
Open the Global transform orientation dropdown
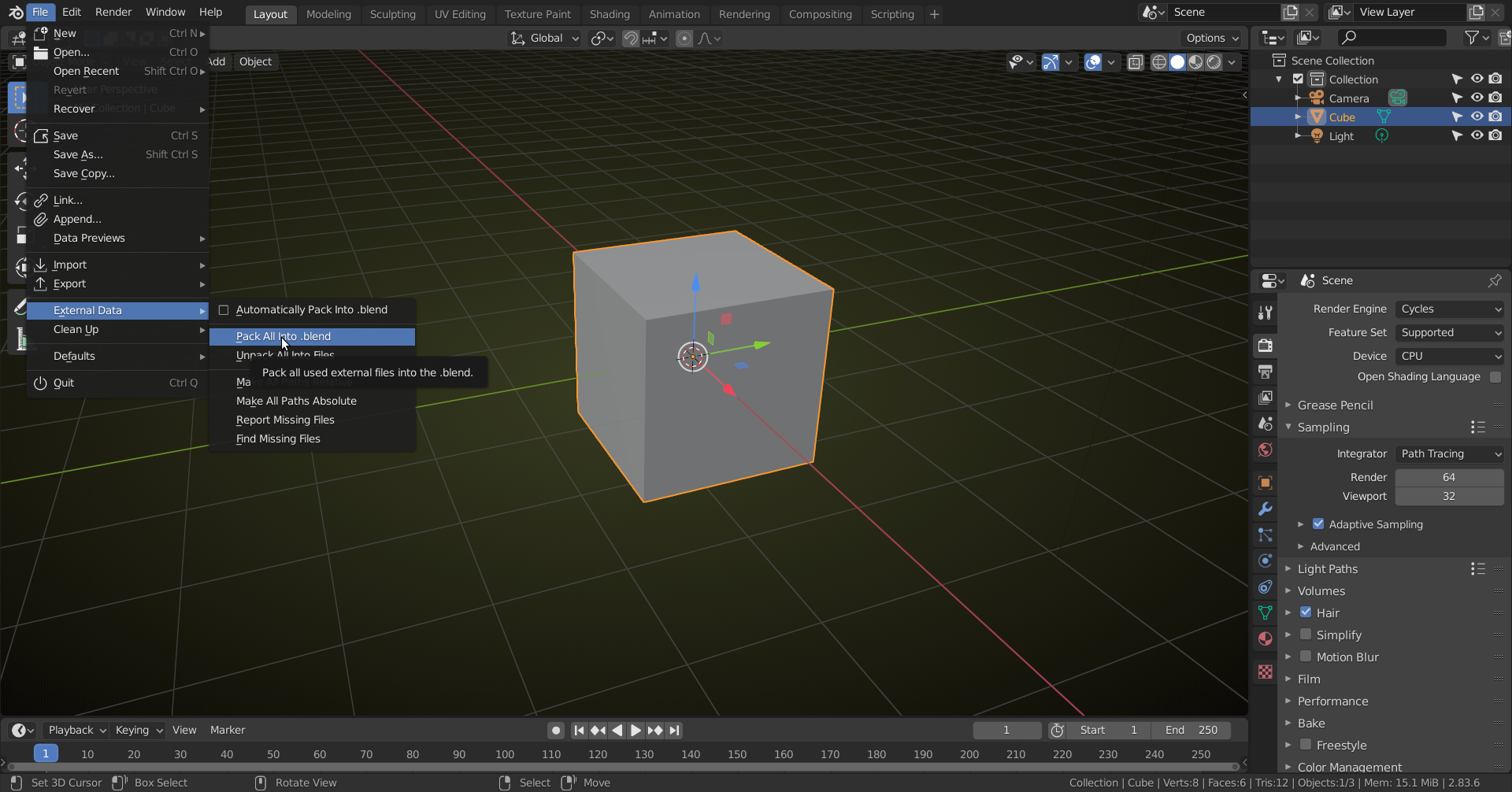pyautogui.click(x=545, y=39)
